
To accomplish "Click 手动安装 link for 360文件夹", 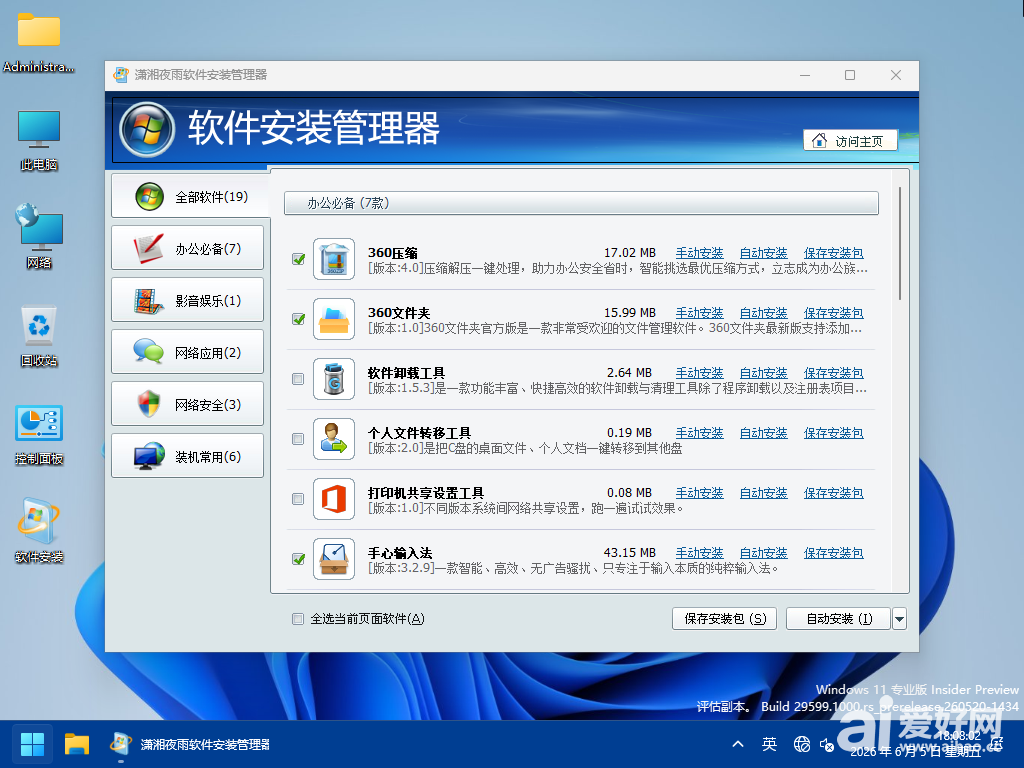I will 699,313.
